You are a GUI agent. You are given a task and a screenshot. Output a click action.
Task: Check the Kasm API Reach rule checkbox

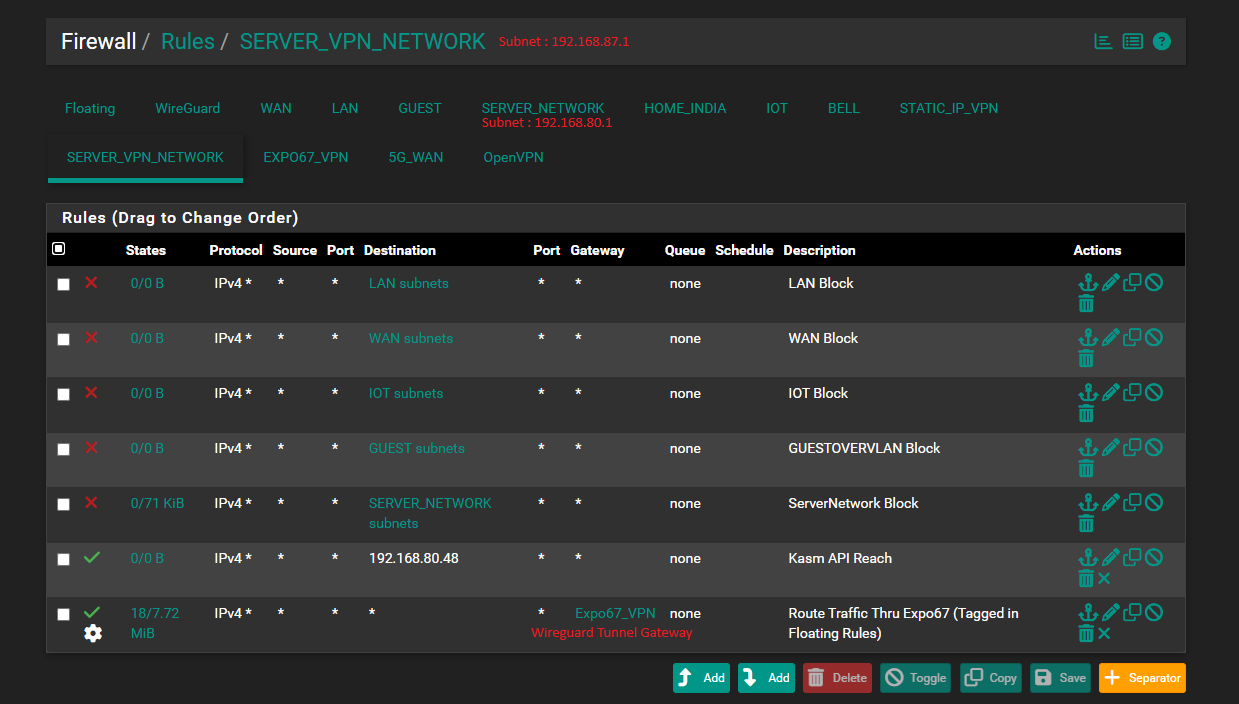pos(63,559)
